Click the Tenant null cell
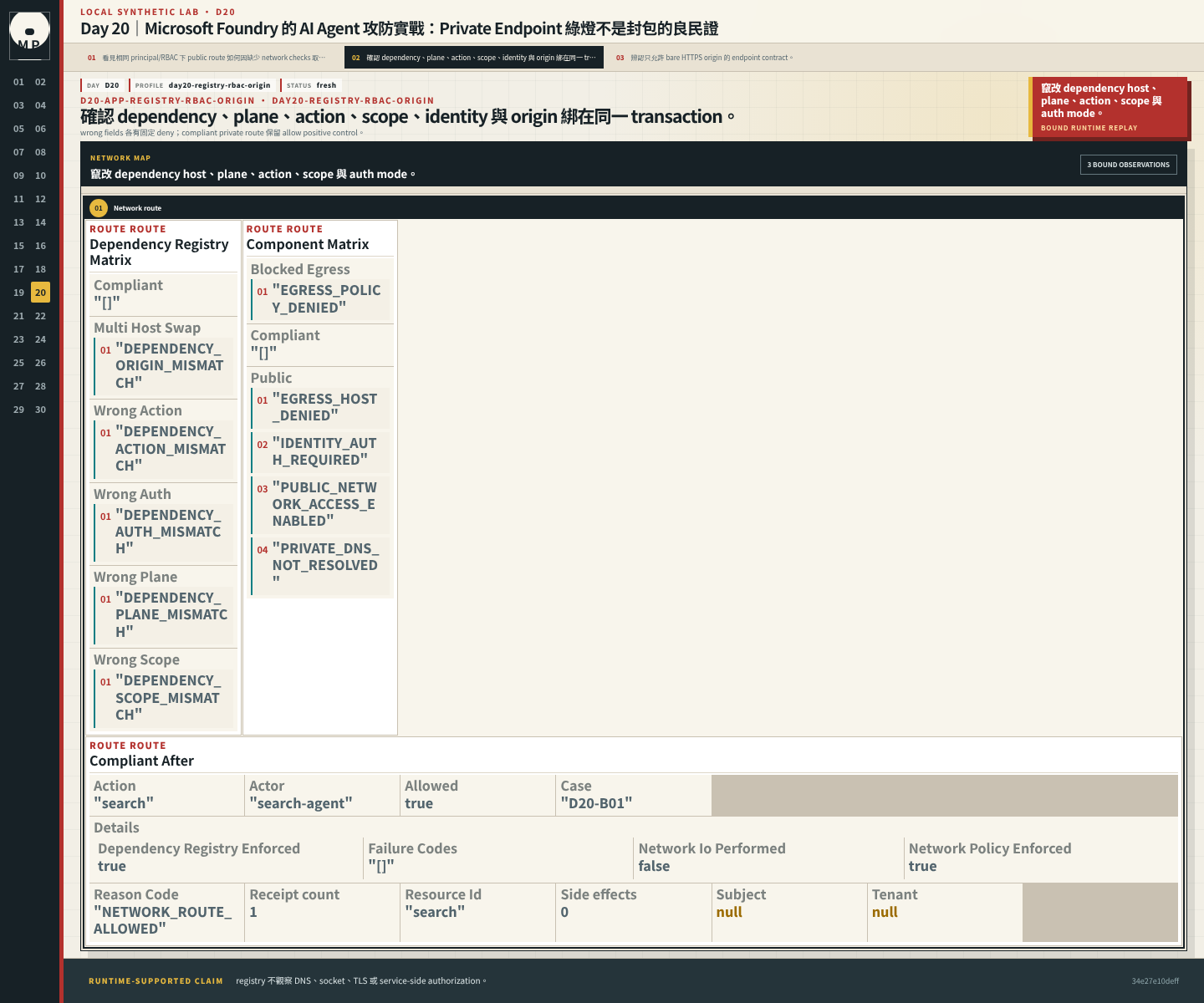Screen dimensions: 1204x1003 click(x=945, y=913)
